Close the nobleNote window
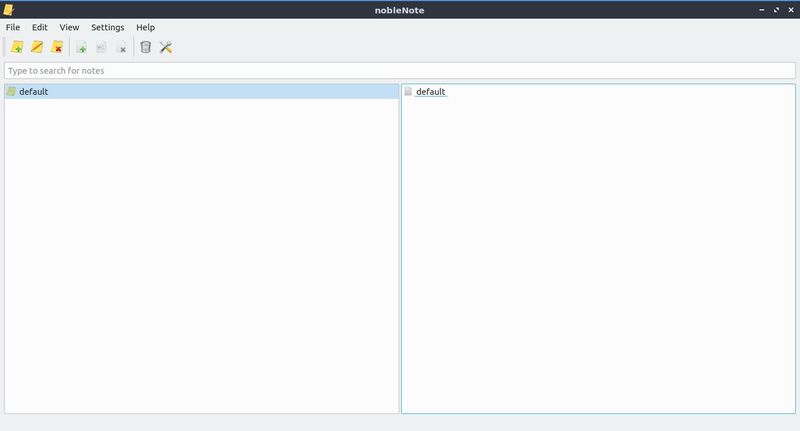Viewport: 800px width, 431px height. [x=790, y=9]
